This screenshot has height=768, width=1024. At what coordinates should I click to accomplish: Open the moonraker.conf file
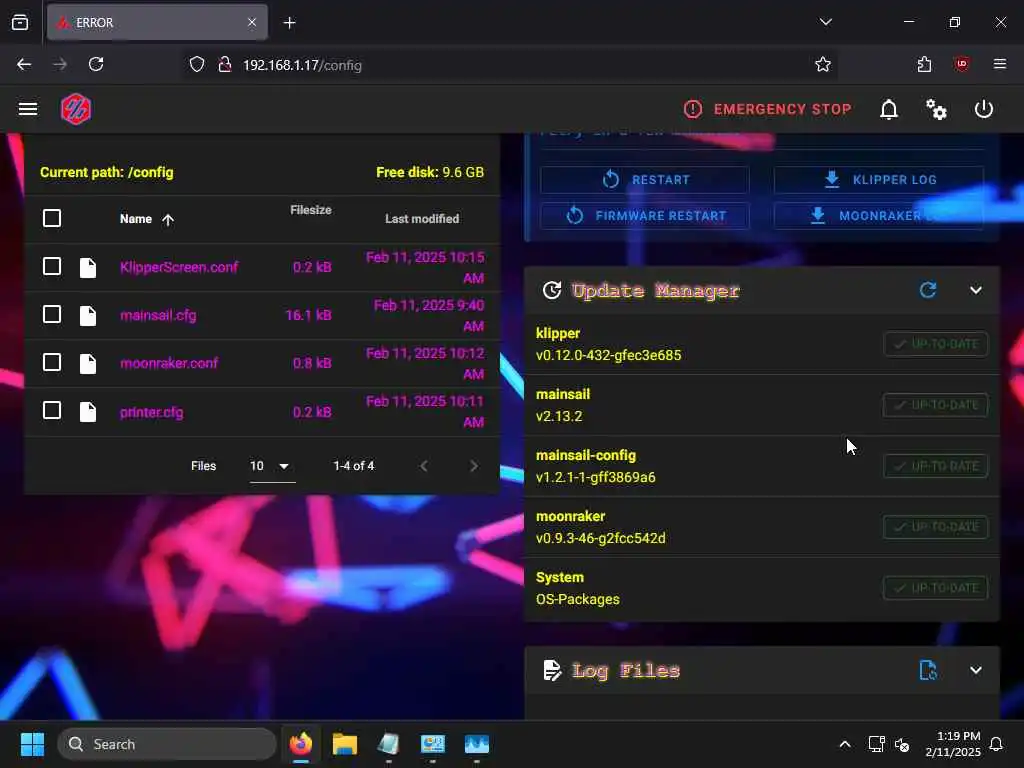(x=169, y=363)
